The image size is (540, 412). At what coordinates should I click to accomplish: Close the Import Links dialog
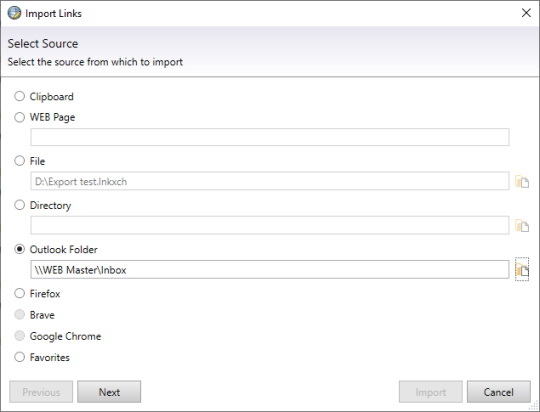(x=526, y=13)
